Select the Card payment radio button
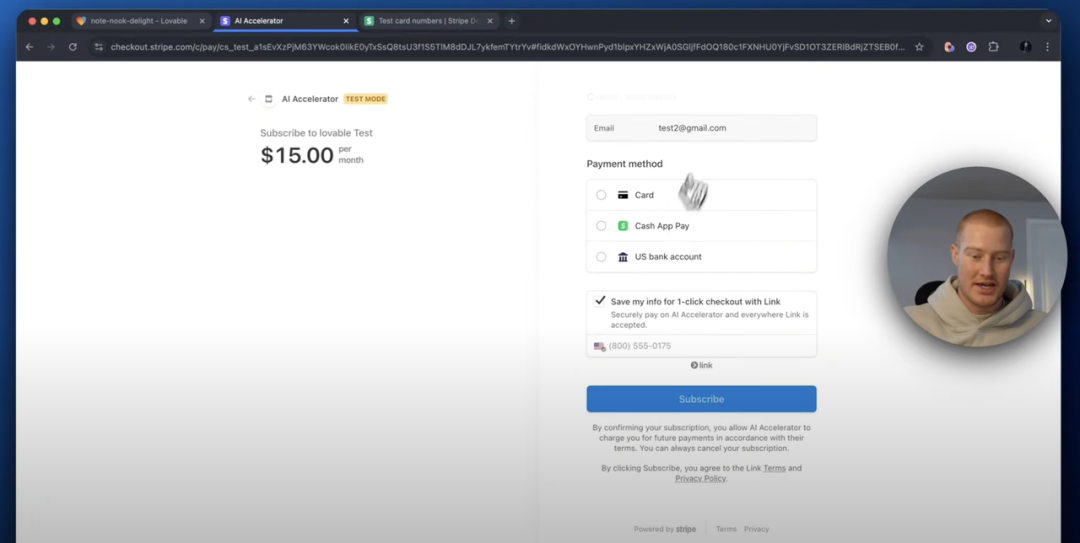This screenshot has height=543, width=1080. pos(601,195)
